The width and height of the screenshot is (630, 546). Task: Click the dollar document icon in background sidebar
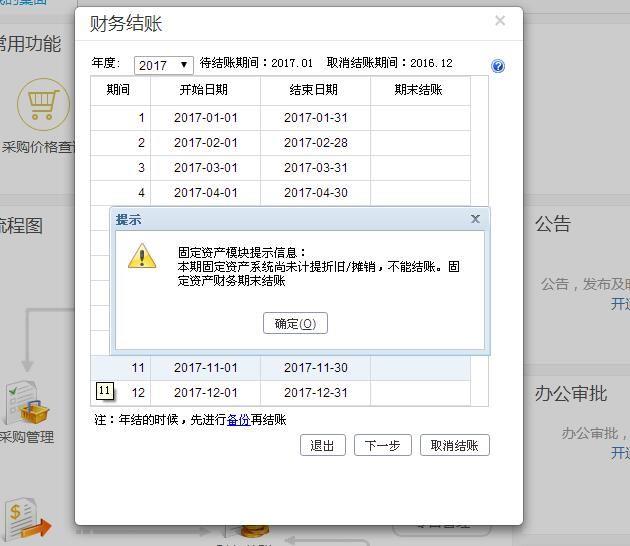tap(27, 518)
